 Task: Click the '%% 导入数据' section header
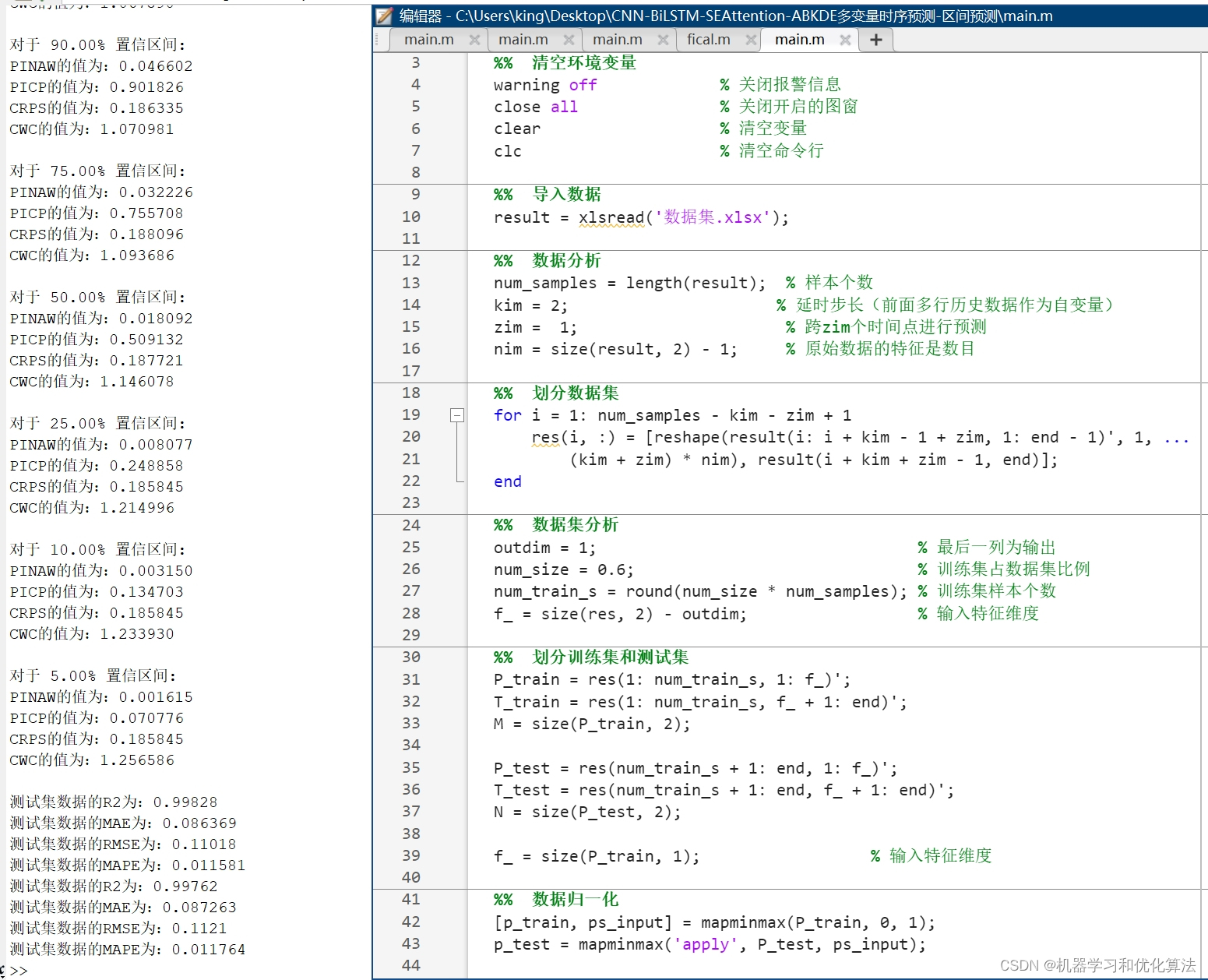(x=548, y=194)
